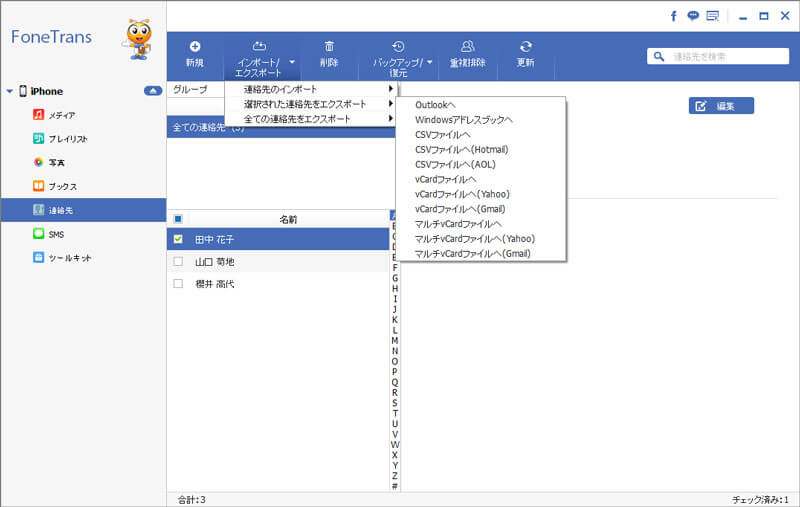
Task: Click the search magnifier icon
Action: (659, 56)
